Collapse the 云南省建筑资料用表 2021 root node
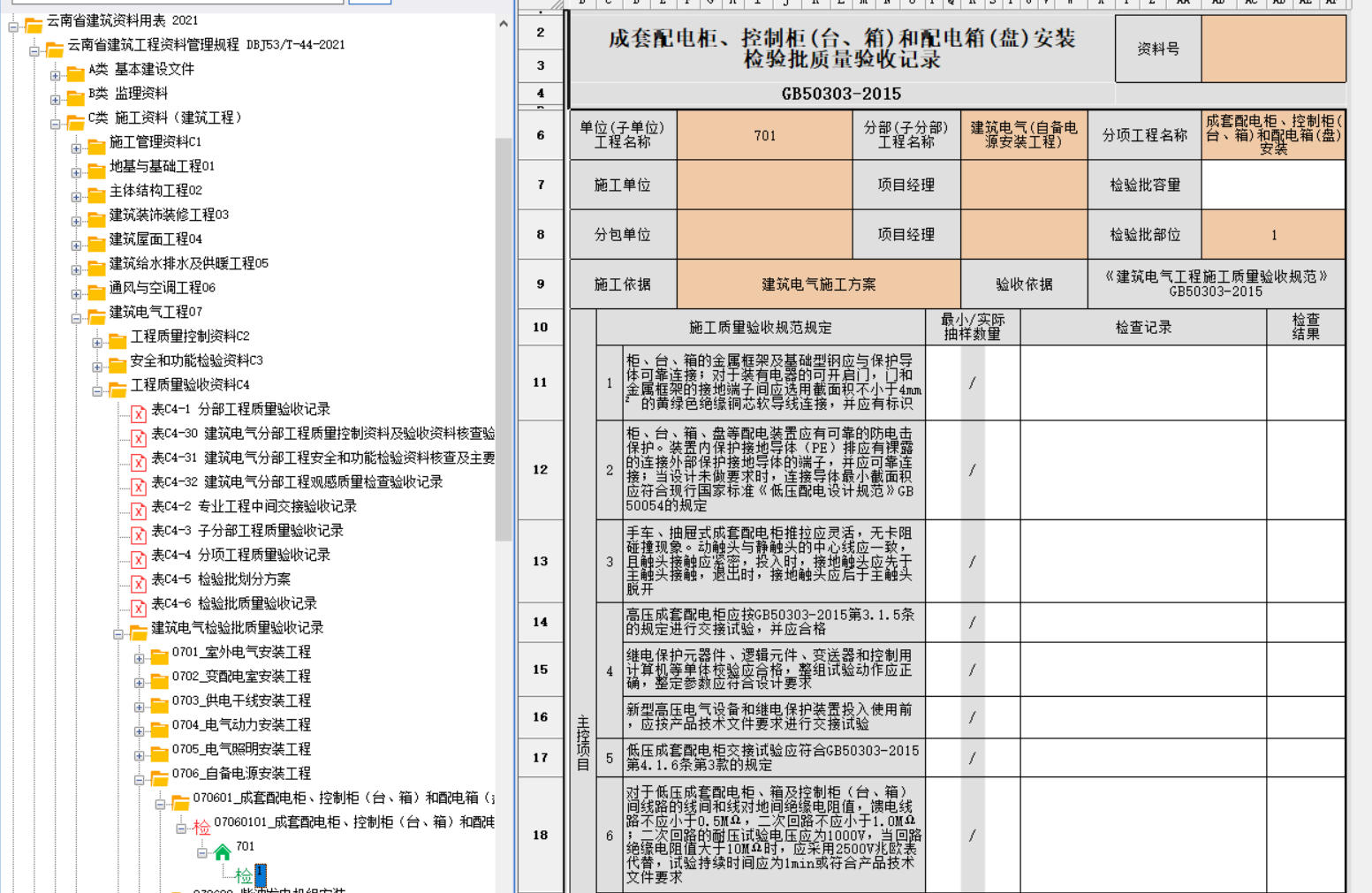This screenshot has height=893, width=1372. pos(13,26)
